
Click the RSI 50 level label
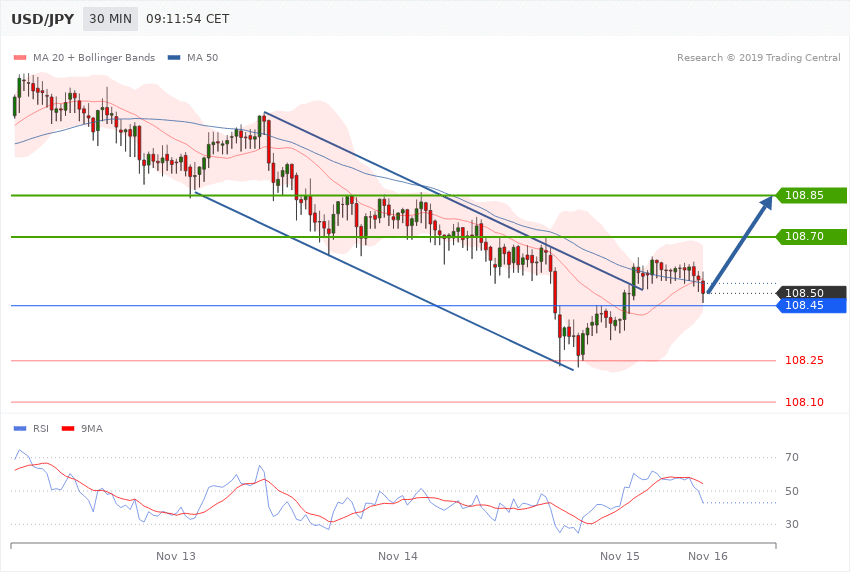(x=792, y=491)
